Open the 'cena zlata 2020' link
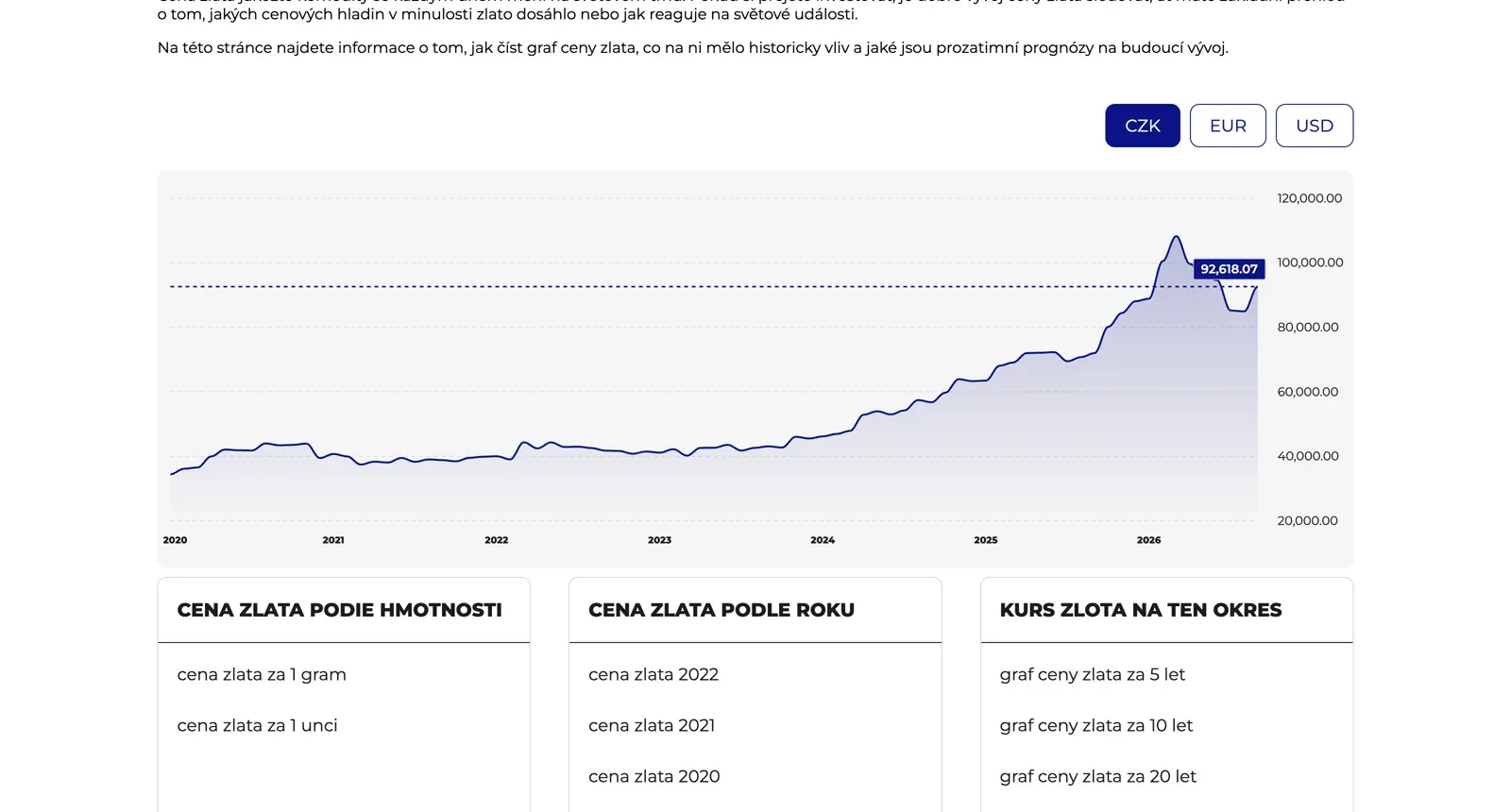The height and width of the screenshot is (812, 1511). 654,776
